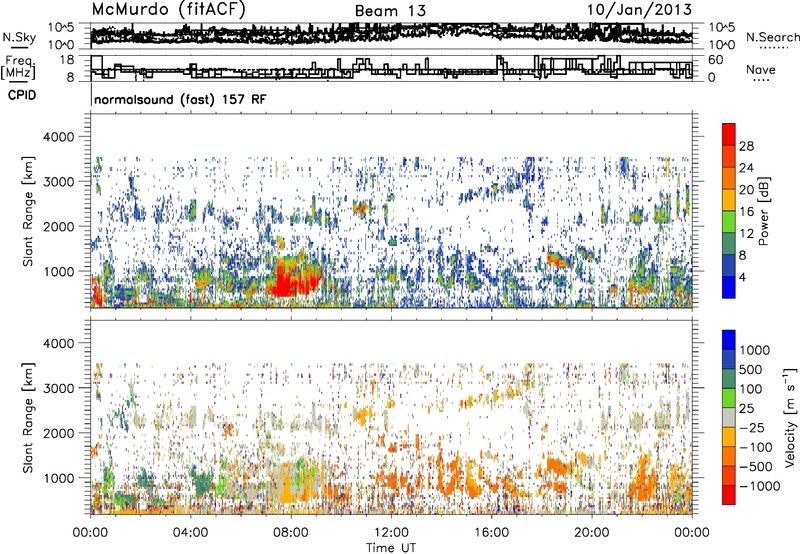
Task: Pick the light green 12–16 dB colorbar segment
Action: click(729, 222)
